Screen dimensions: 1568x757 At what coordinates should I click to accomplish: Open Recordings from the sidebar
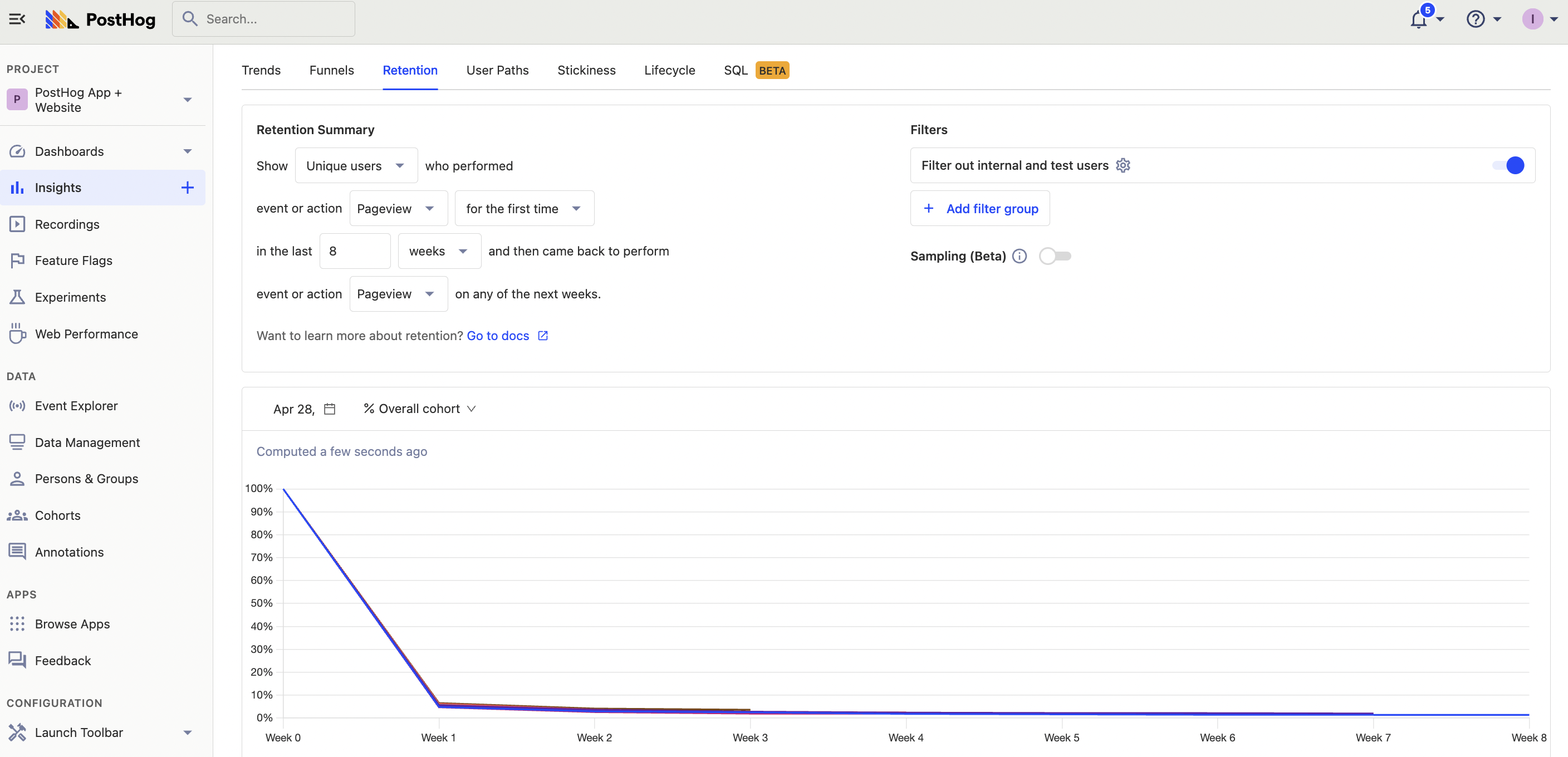pos(67,224)
